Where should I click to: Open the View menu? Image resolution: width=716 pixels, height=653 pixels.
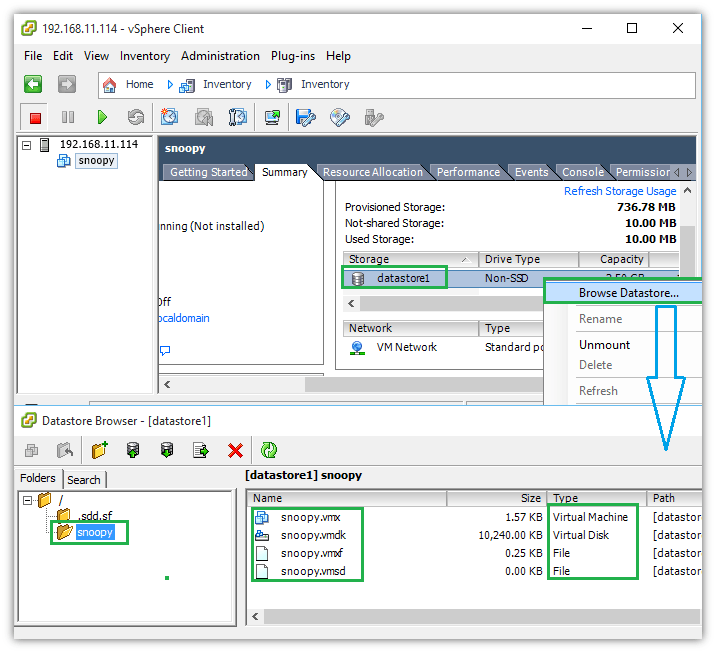tap(96, 56)
